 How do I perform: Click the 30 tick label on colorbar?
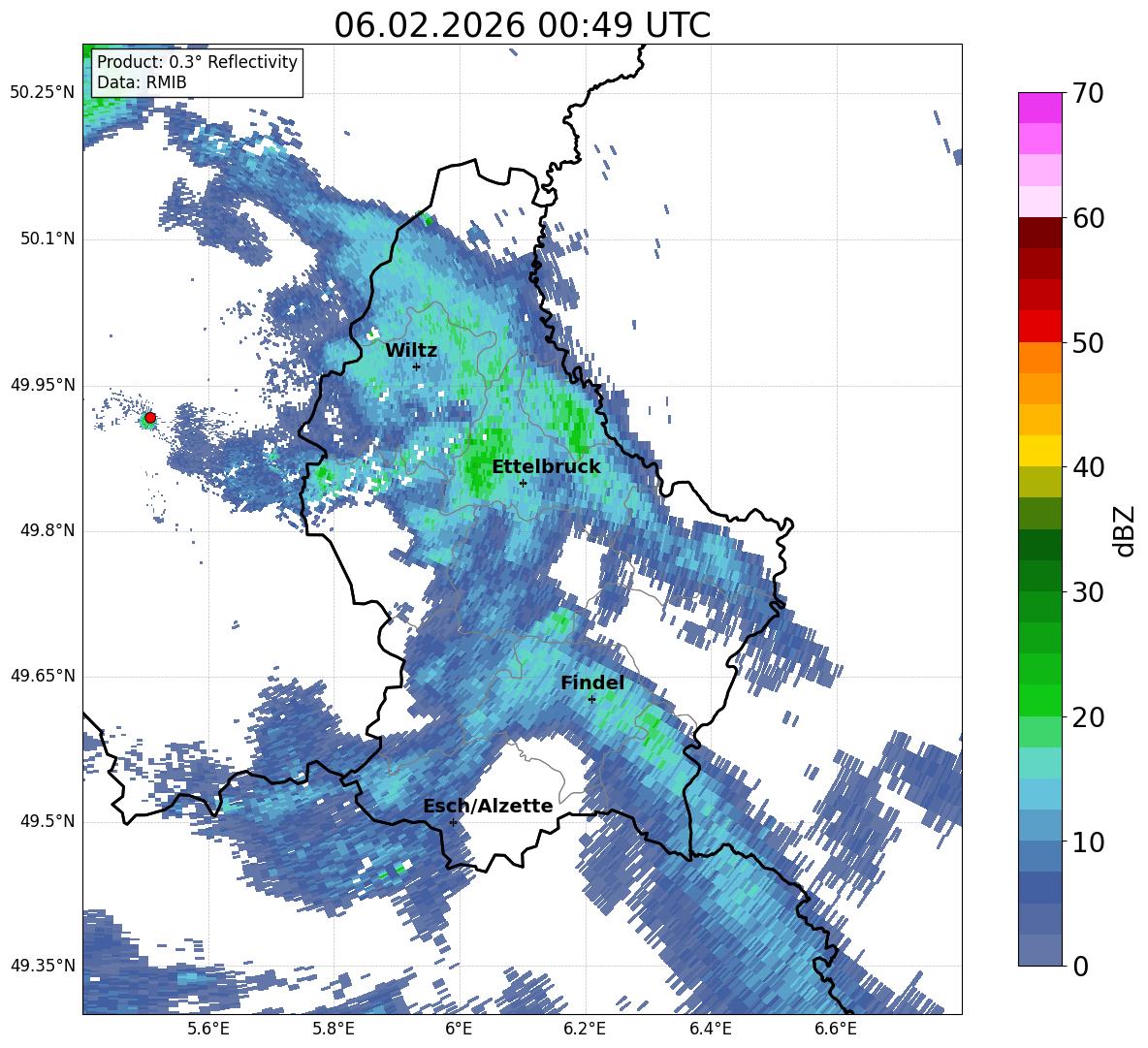[1088, 592]
